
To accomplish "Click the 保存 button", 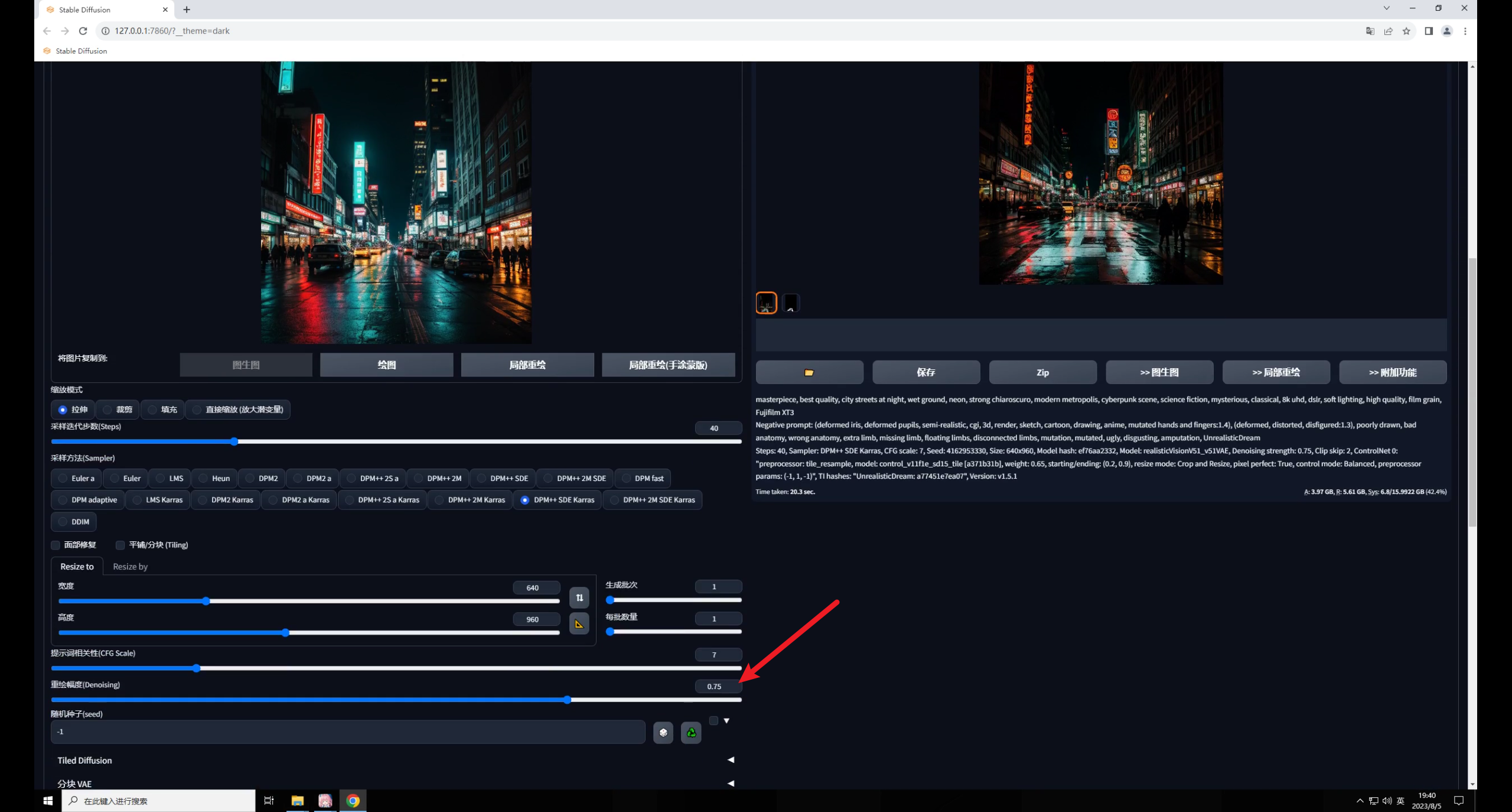I will point(926,372).
